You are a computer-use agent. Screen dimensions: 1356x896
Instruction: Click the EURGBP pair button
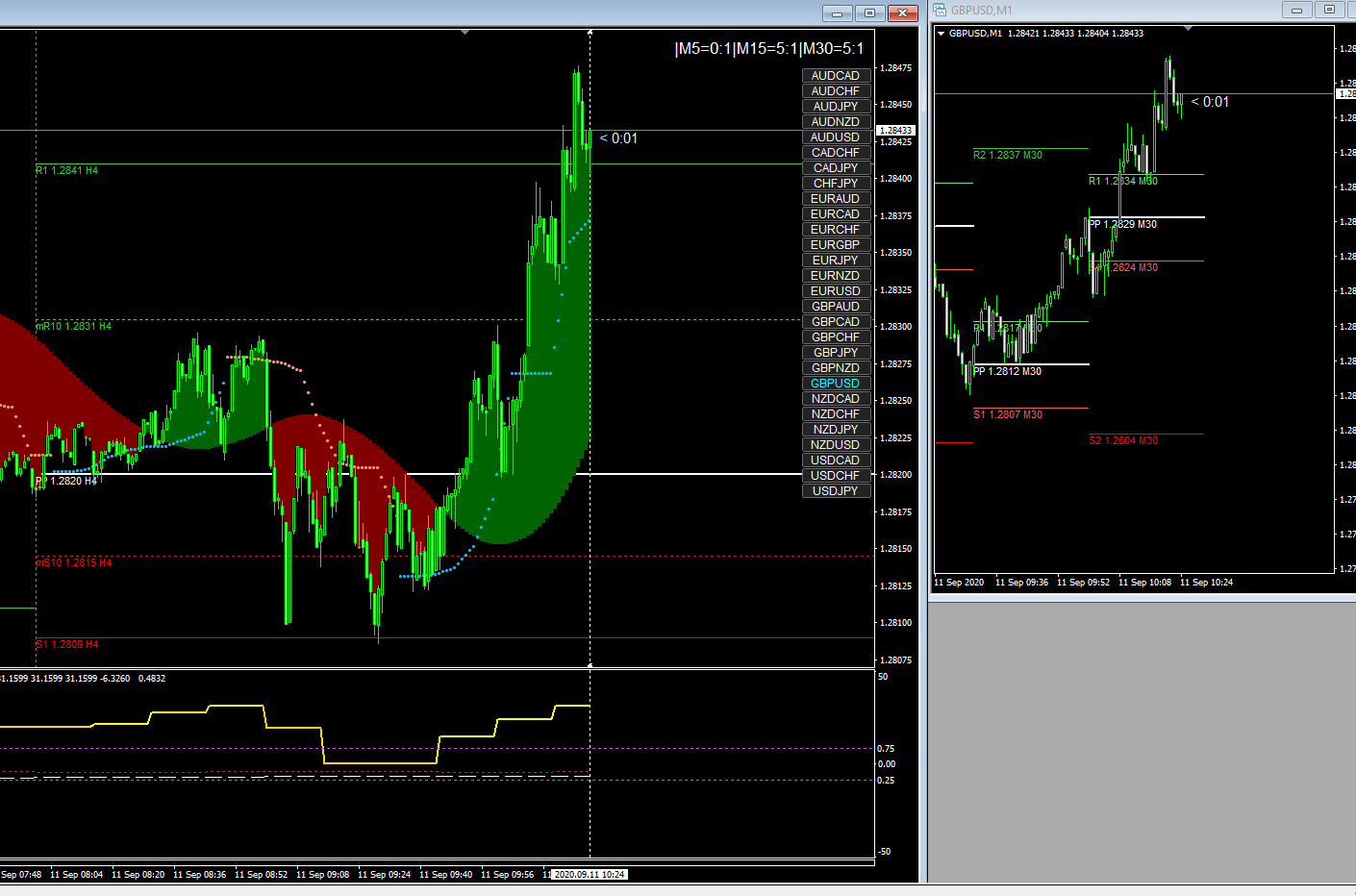click(836, 245)
